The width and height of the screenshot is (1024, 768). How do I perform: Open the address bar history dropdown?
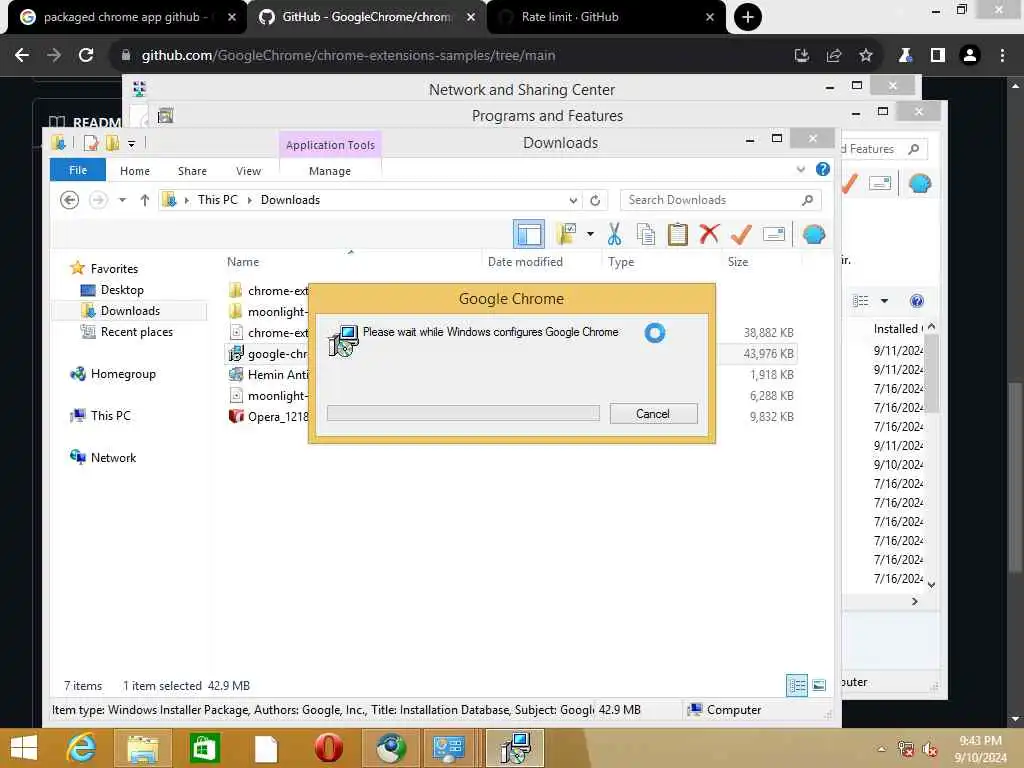tap(573, 200)
